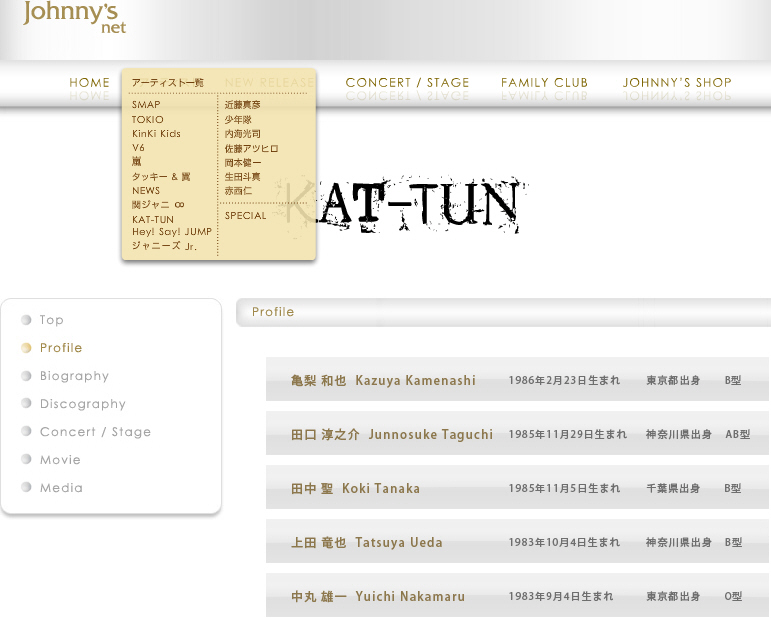Open Movie in the sidebar
The width and height of the screenshot is (771, 618).
60,460
